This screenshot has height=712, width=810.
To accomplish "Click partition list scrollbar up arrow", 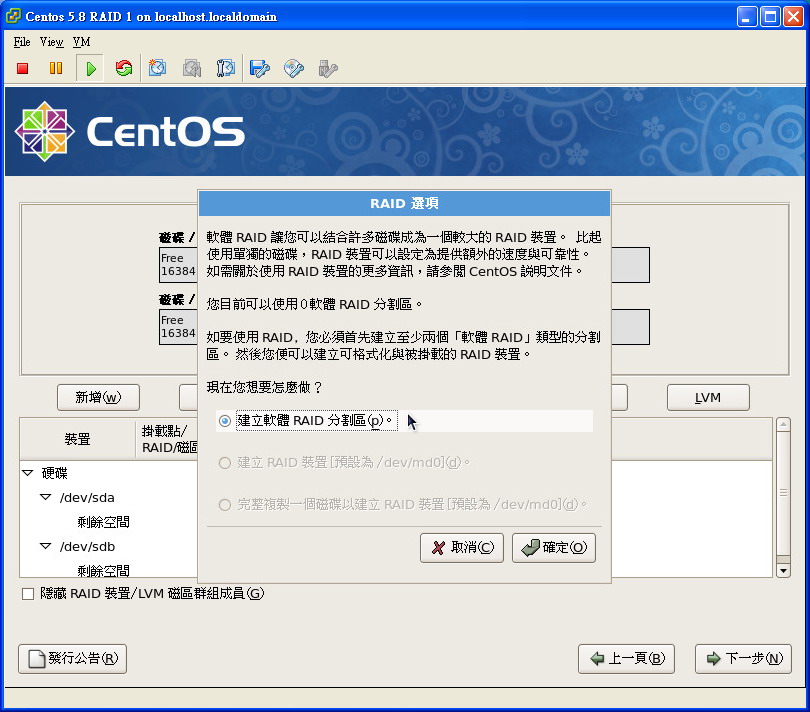I will (783, 424).
